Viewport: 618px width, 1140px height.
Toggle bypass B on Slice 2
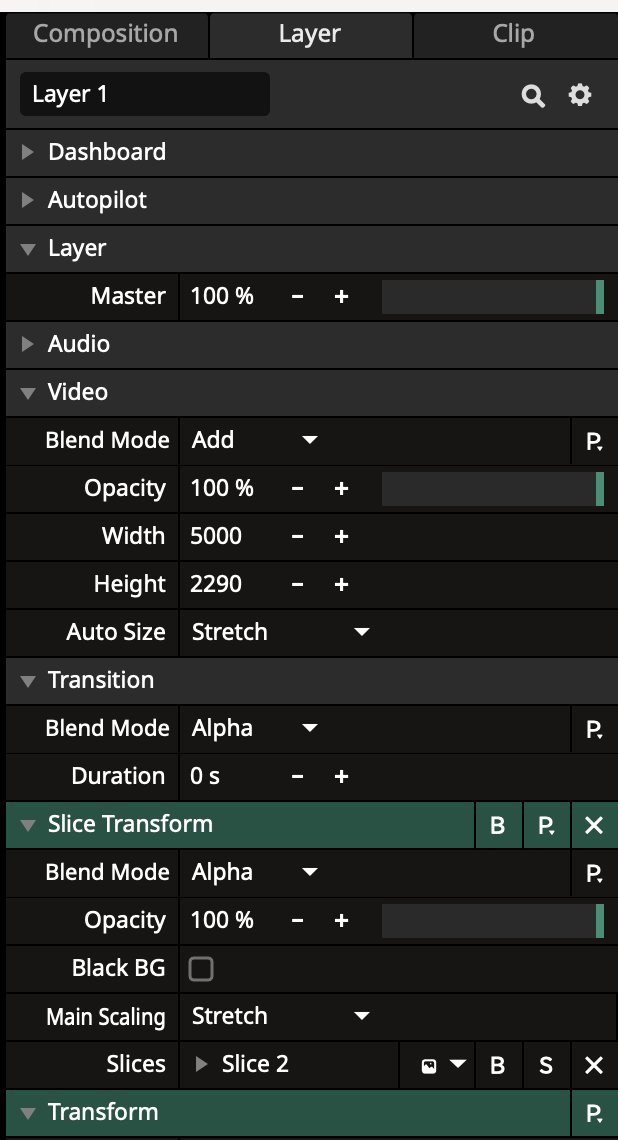(x=497, y=1065)
